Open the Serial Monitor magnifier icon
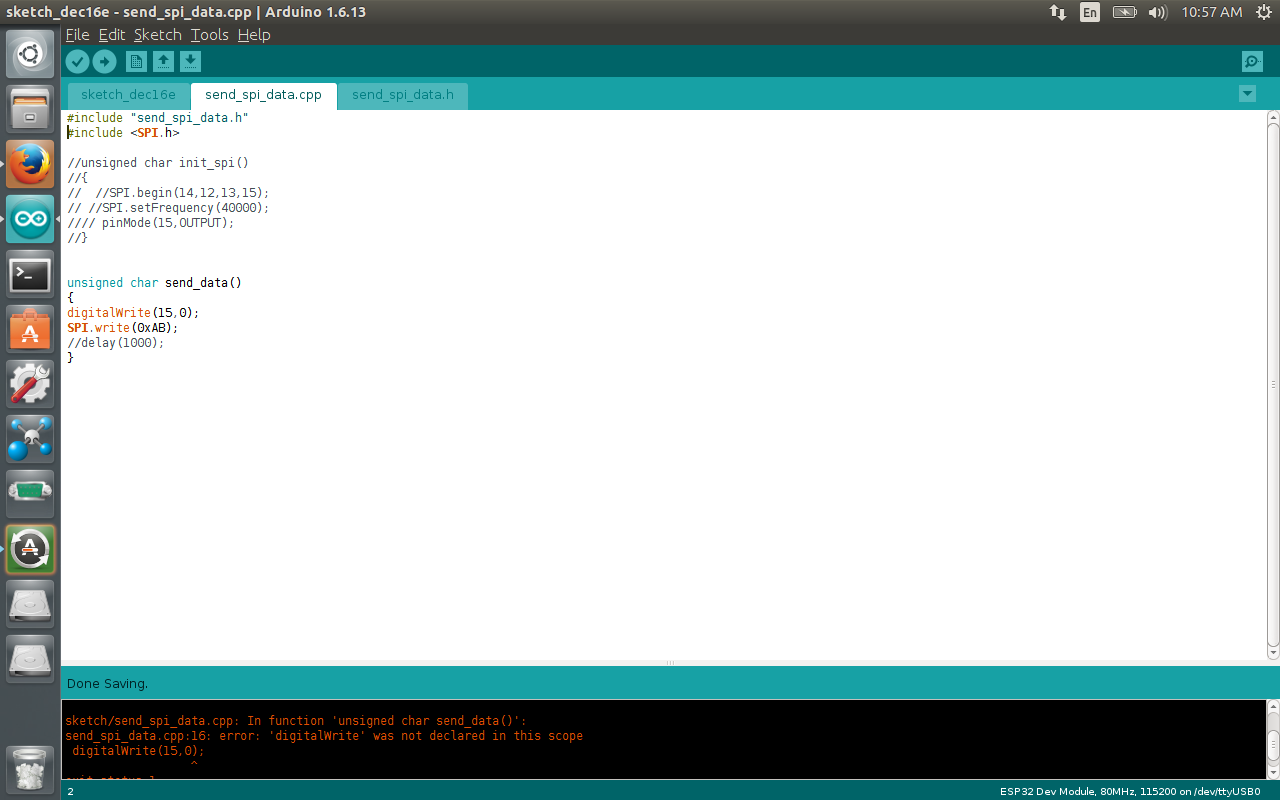Image resolution: width=1280 pixels, height=800 pixels. (x=1252, y=62)
